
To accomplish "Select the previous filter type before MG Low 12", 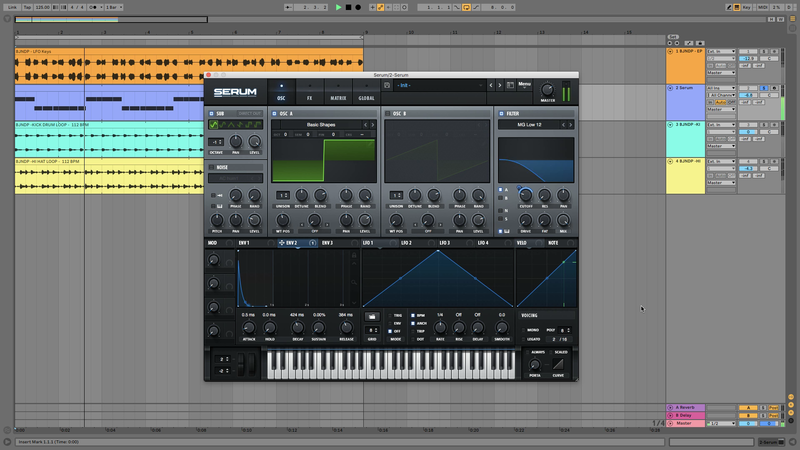I will [x=563, y=124].
